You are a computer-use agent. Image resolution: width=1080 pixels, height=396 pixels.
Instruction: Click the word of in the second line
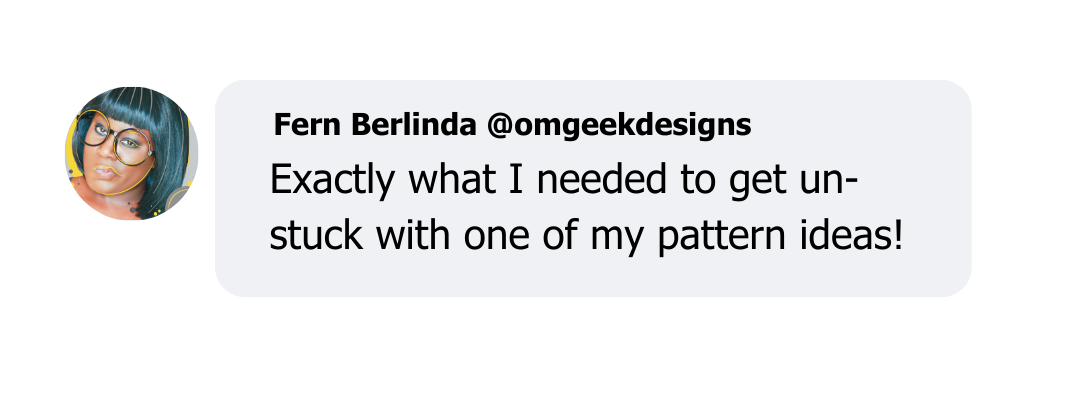pyautogui.click(x=561, y=235)
